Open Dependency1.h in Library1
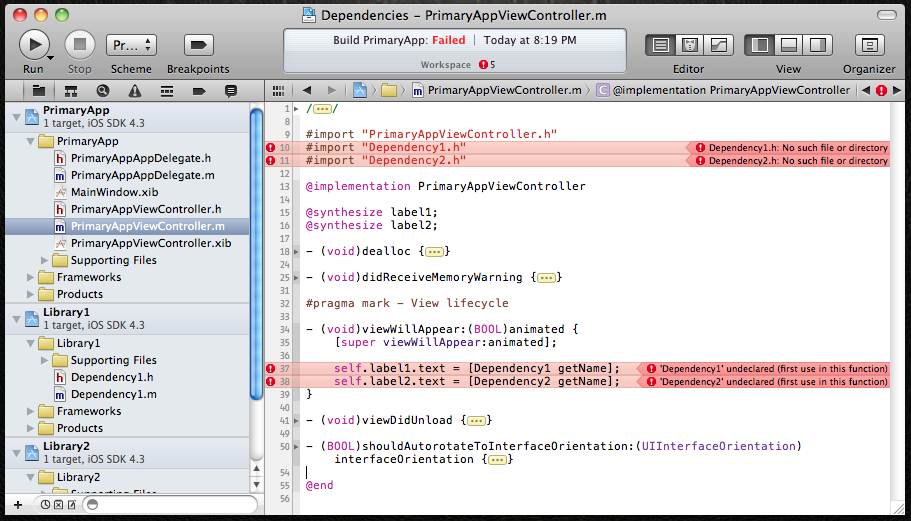911x521 pixels. click(112, 377)
